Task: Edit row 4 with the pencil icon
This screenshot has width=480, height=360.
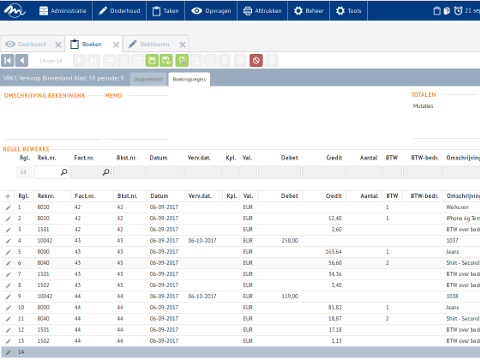Action: 8,241
